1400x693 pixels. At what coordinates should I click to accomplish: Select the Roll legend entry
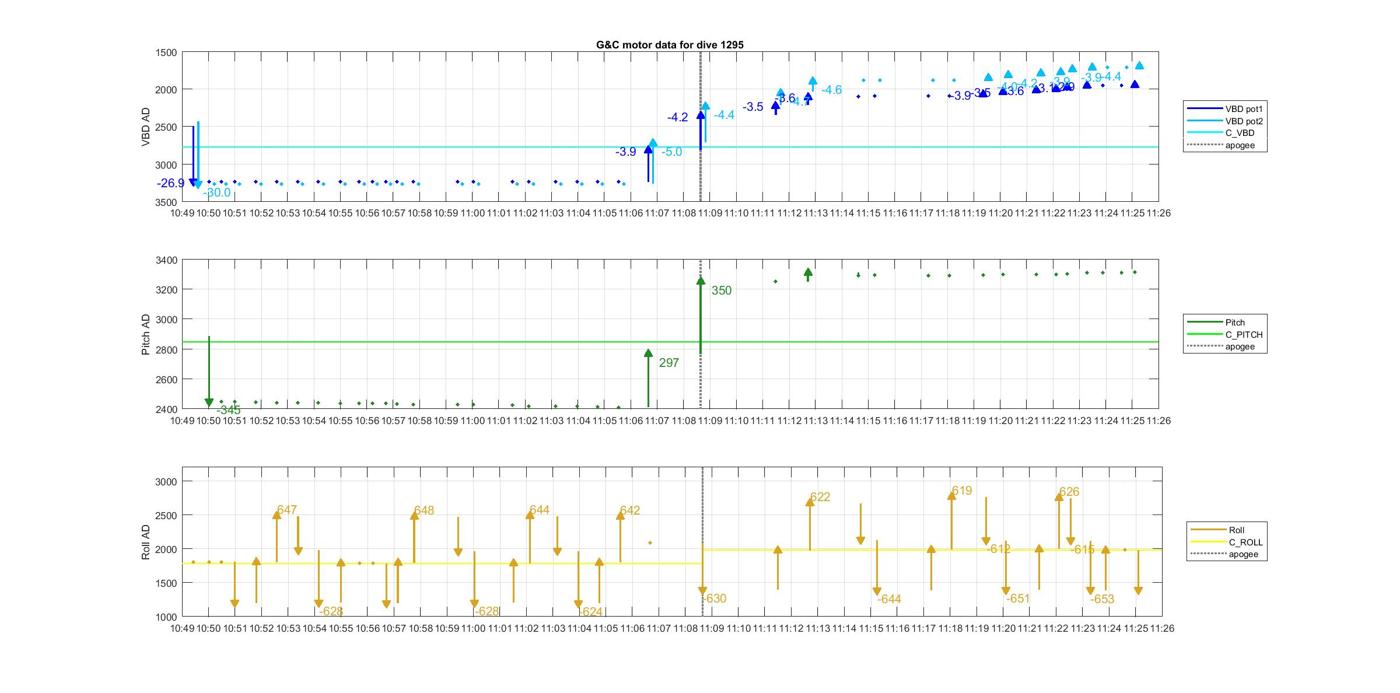pyautogui.click(x=1236, y=529)
